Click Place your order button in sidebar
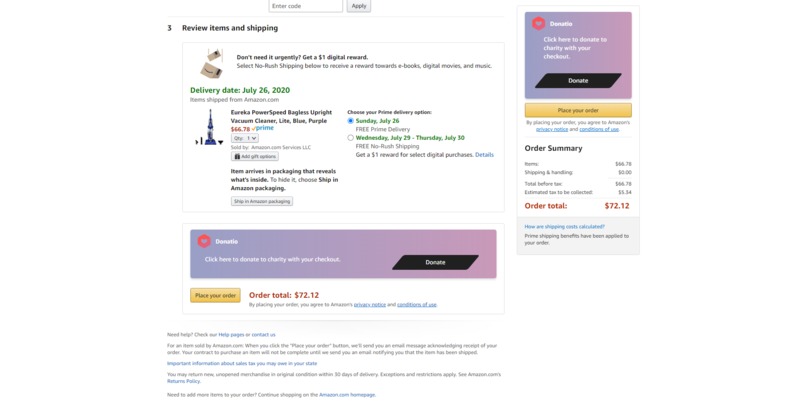This screenshot has height=410, width=806. (578, 110)
